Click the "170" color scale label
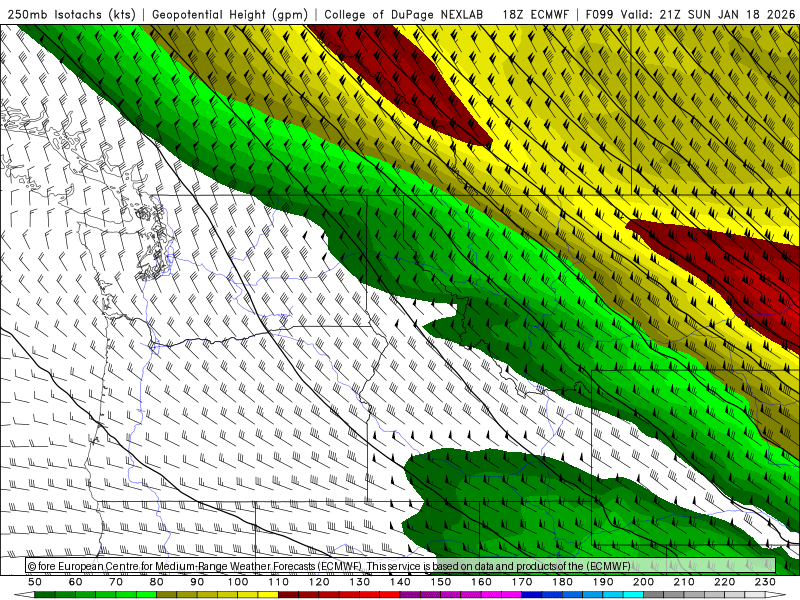This screenshot has height=600, width=800. (522, 582)
